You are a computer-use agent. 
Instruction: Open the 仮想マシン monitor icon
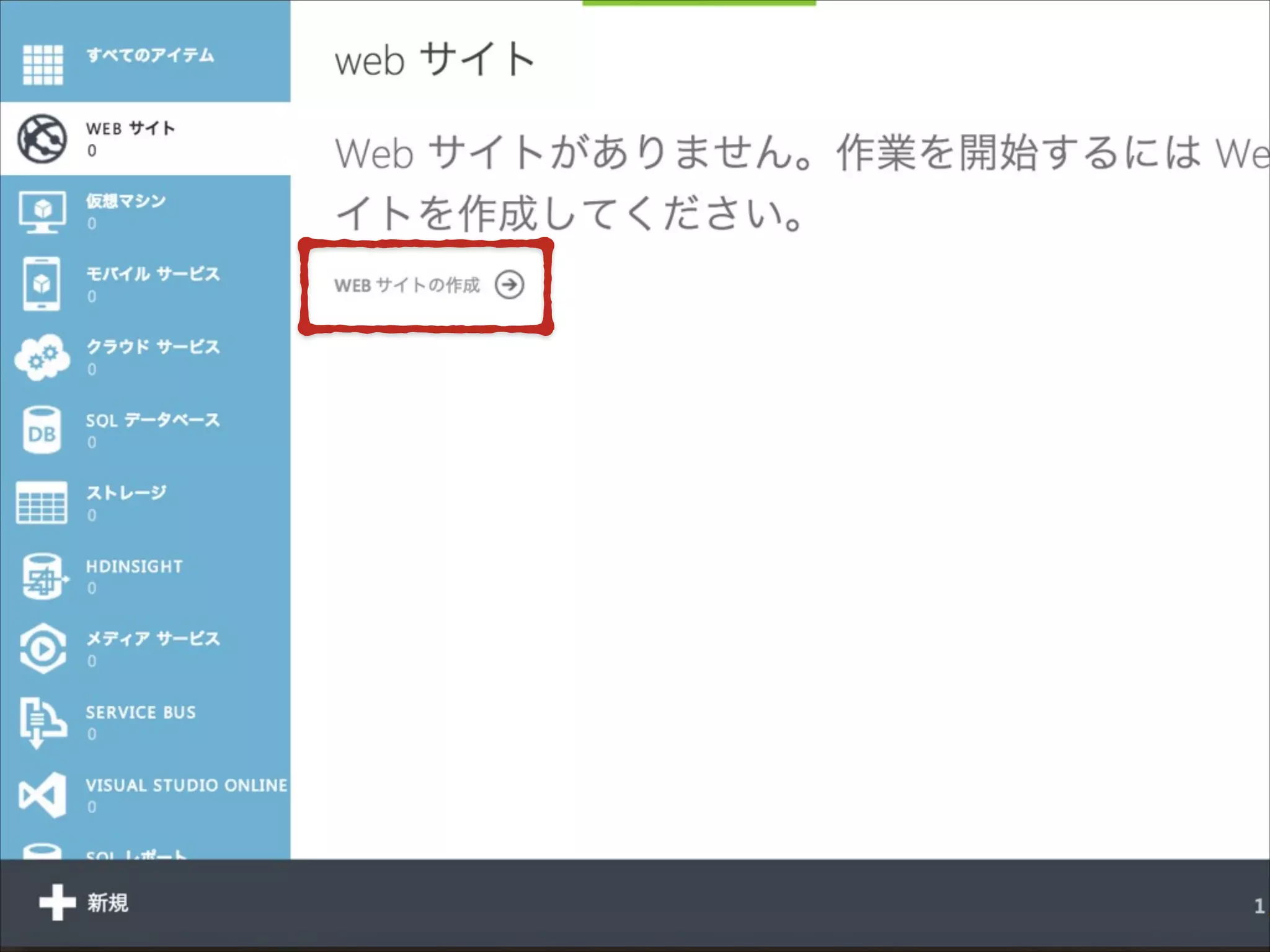point(42,212)
